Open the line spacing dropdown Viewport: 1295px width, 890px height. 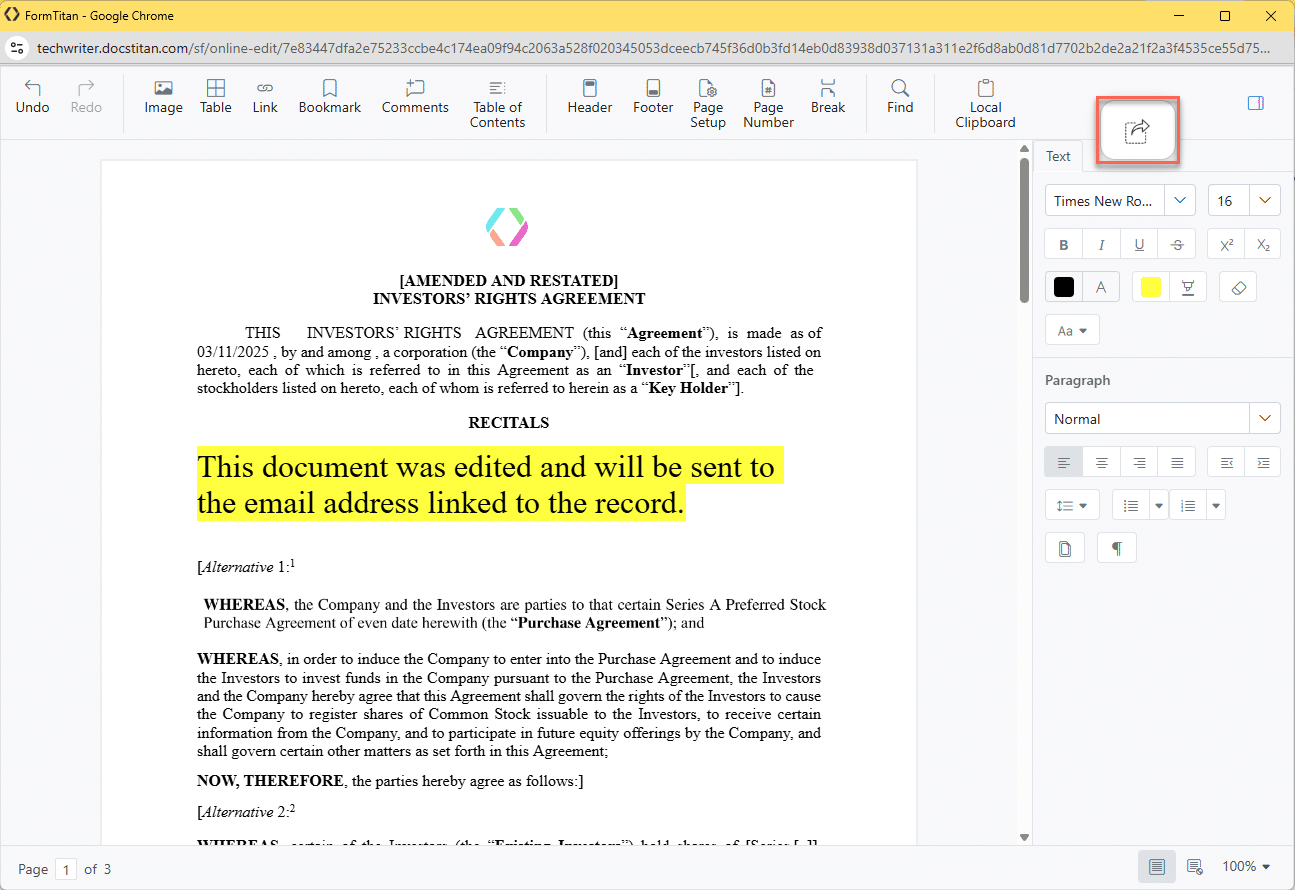pos(1072,505)
